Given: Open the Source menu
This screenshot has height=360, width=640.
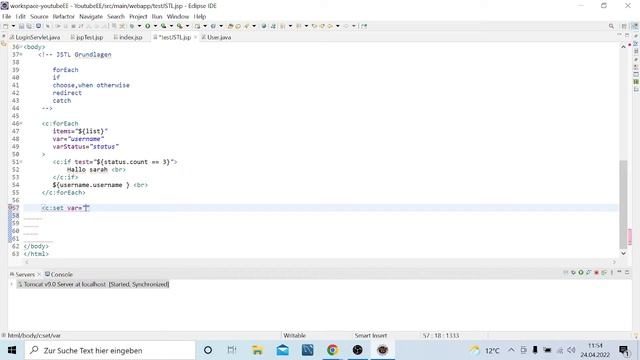Looking at the screenshot, I should point(39,16).
